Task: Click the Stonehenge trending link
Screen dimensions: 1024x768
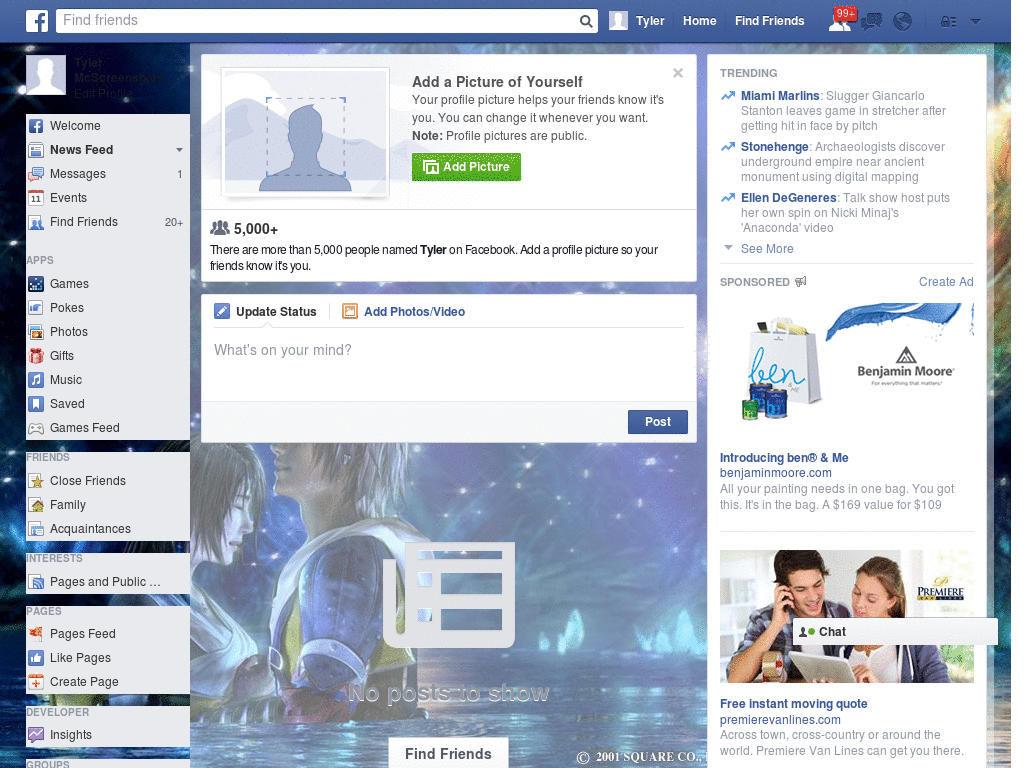Action: point(775,147)
